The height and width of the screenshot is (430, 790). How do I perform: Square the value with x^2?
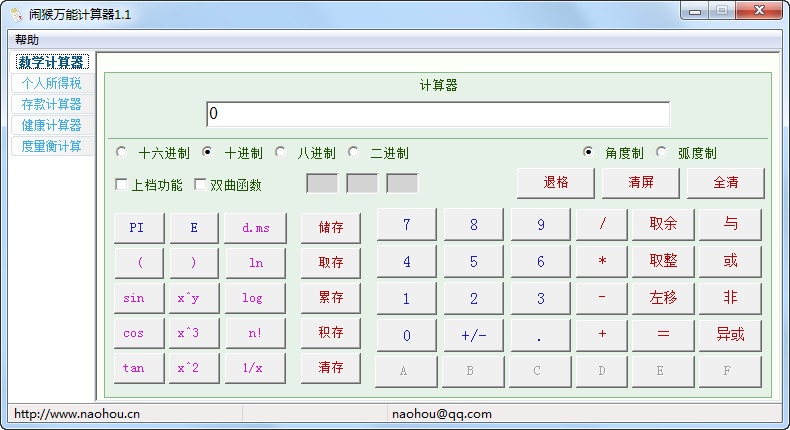tap(194, 368)
